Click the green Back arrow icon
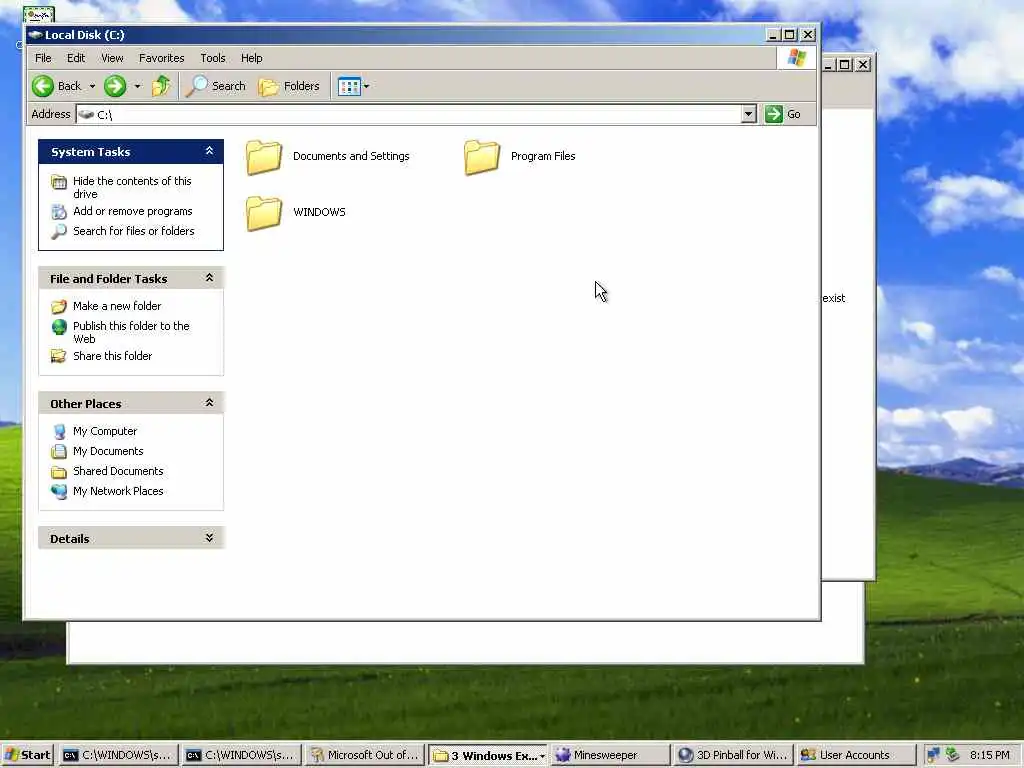Screen dimensions: 1024x768 point(43,86)
